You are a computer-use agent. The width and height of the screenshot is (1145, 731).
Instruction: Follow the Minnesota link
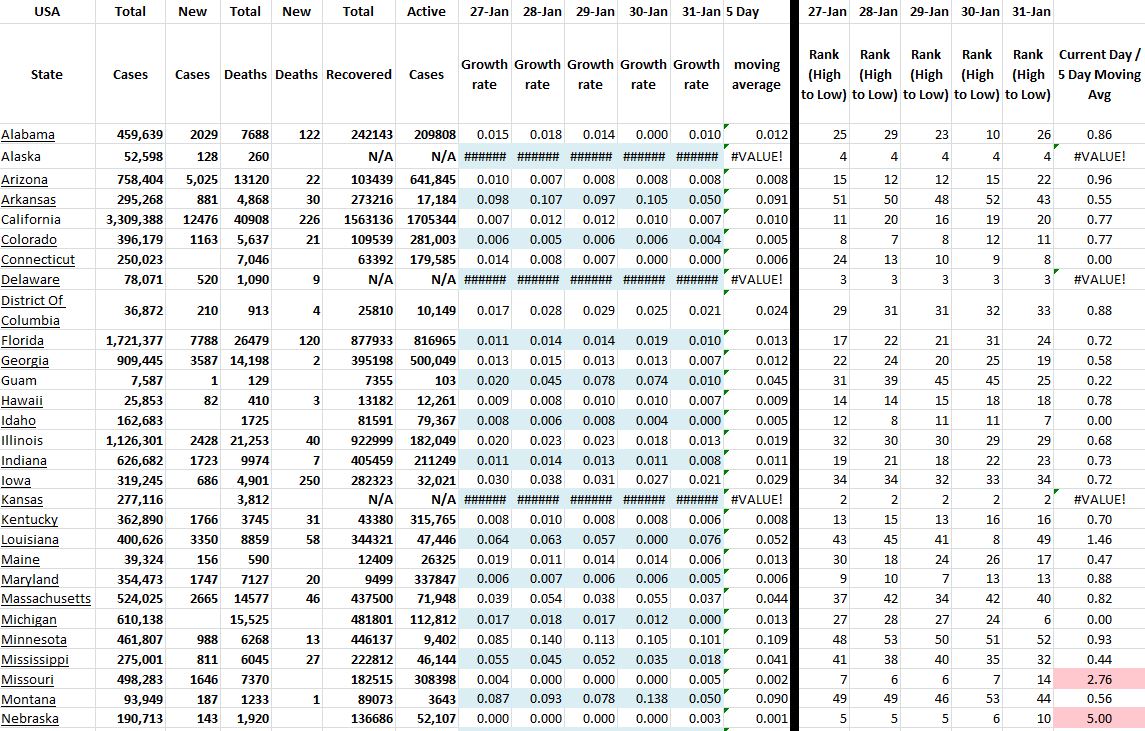pyautogui.click(x=34, y=640)
